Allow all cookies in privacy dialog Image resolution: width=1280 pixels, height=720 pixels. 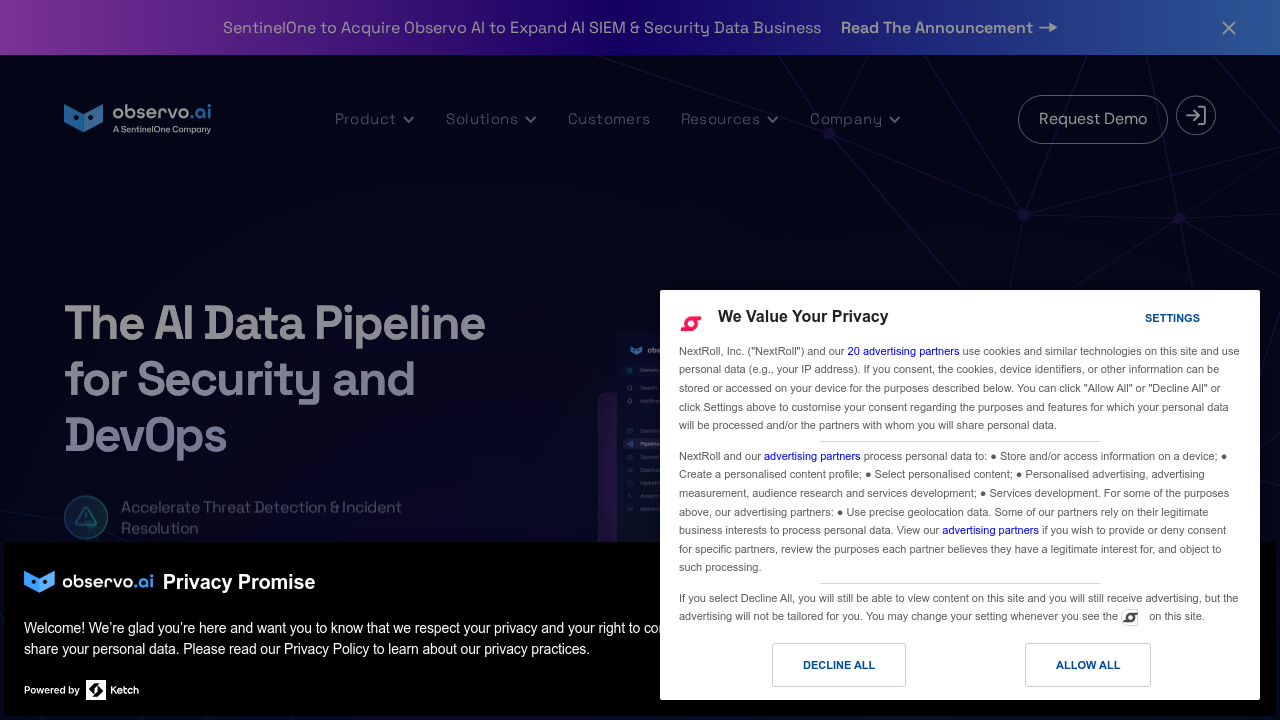[x=1087, y=665]
